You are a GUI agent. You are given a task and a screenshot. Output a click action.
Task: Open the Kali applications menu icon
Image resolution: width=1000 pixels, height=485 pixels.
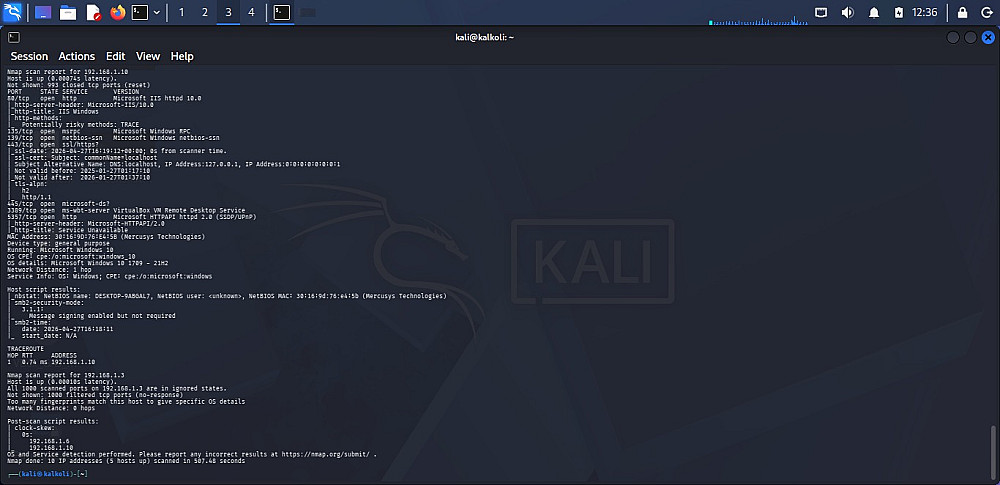pos(13,12)
